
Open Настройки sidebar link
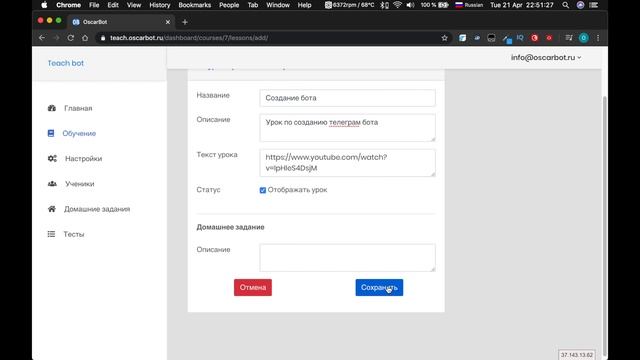click(84, 158)
